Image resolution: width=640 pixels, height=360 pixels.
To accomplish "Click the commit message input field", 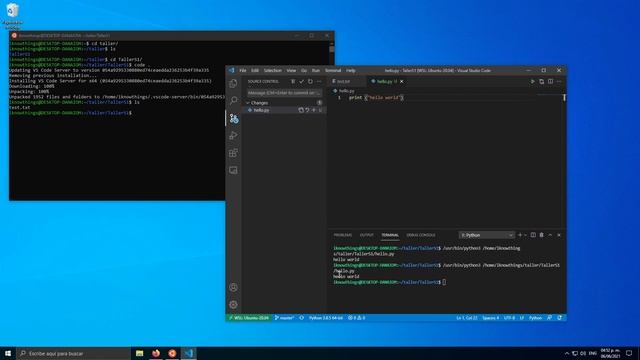I will [x=284, y=93].
